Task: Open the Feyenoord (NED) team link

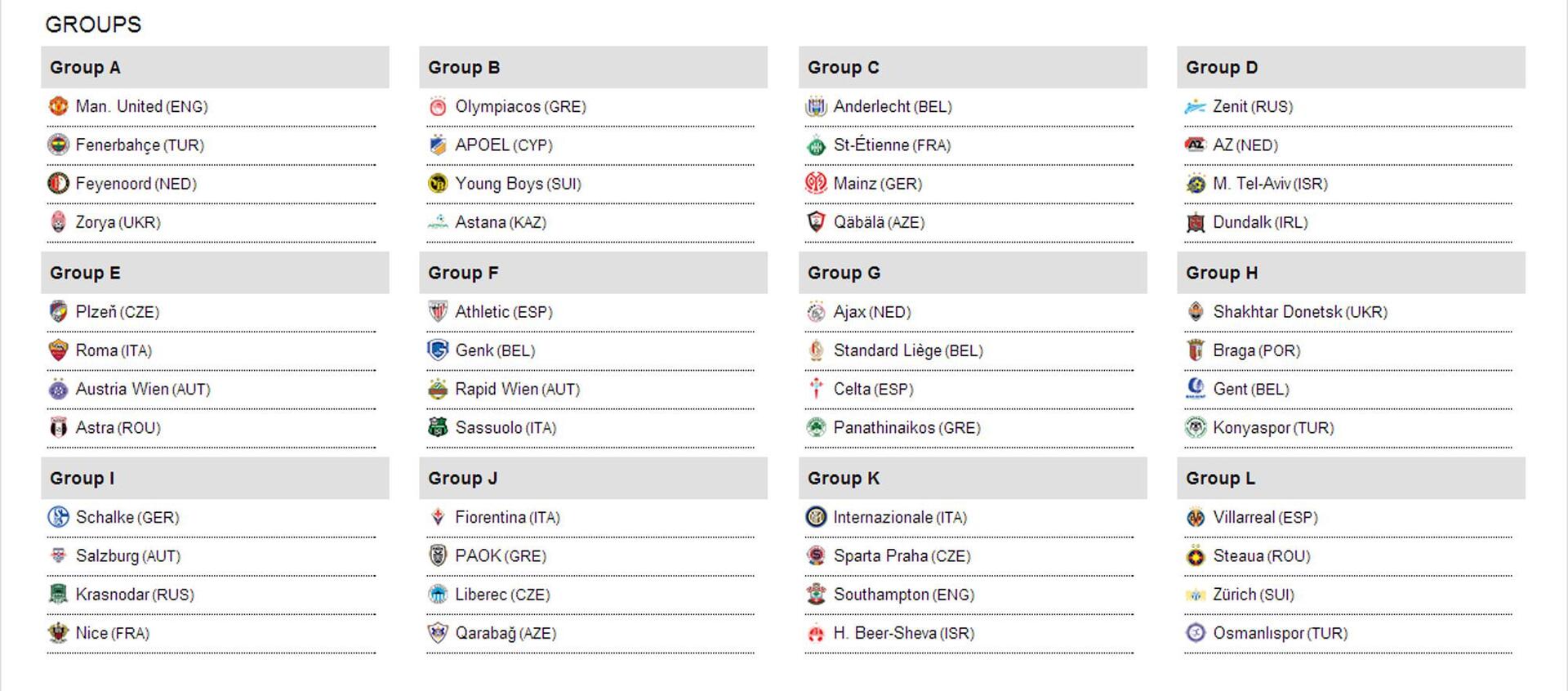Action: click(x=136, y=184)
